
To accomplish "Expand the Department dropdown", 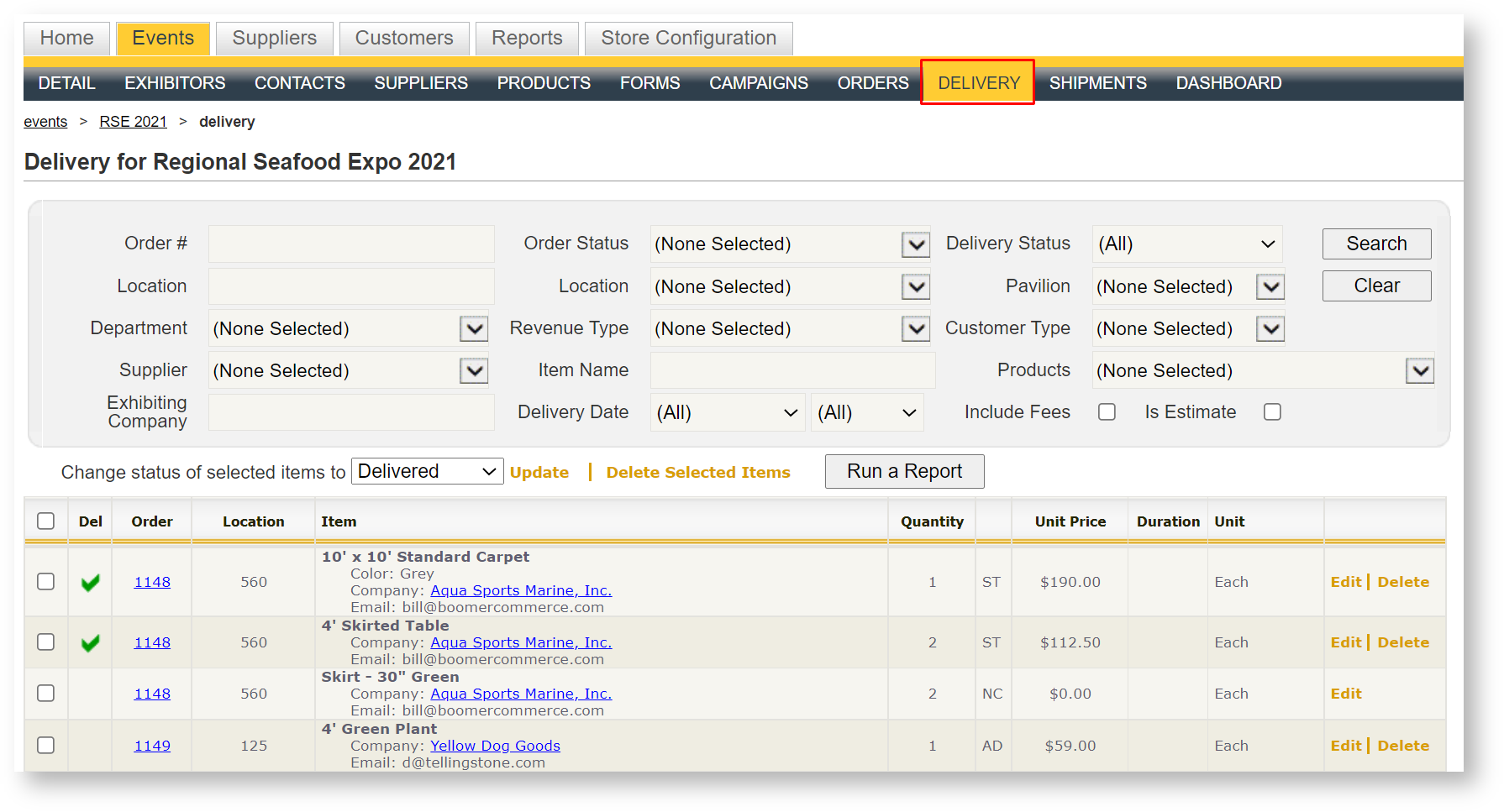I will pyautogui.click(x=474, y=329).
